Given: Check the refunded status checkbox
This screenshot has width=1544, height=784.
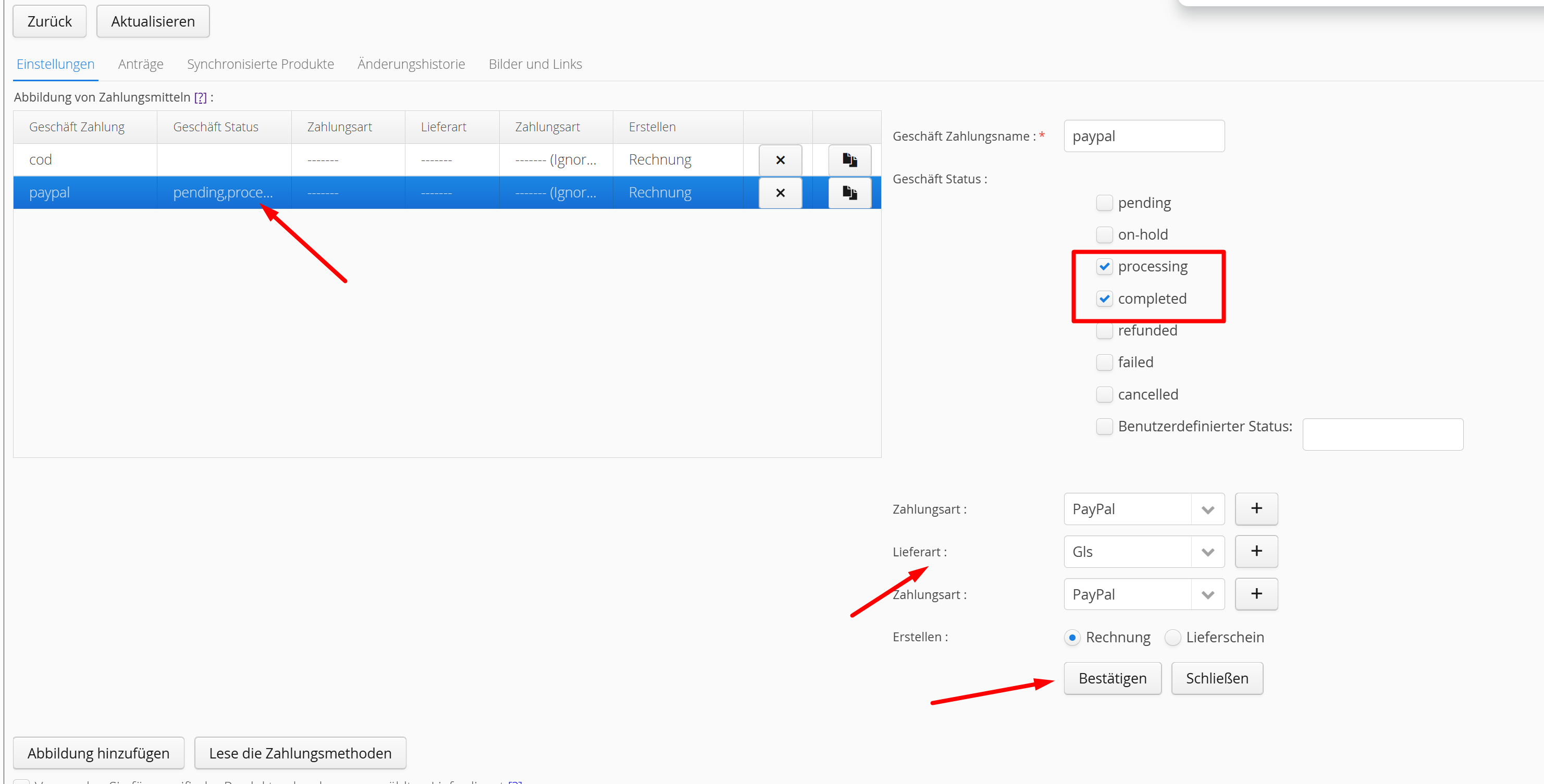Looking at the screenshot, I should pos(1104,331).
